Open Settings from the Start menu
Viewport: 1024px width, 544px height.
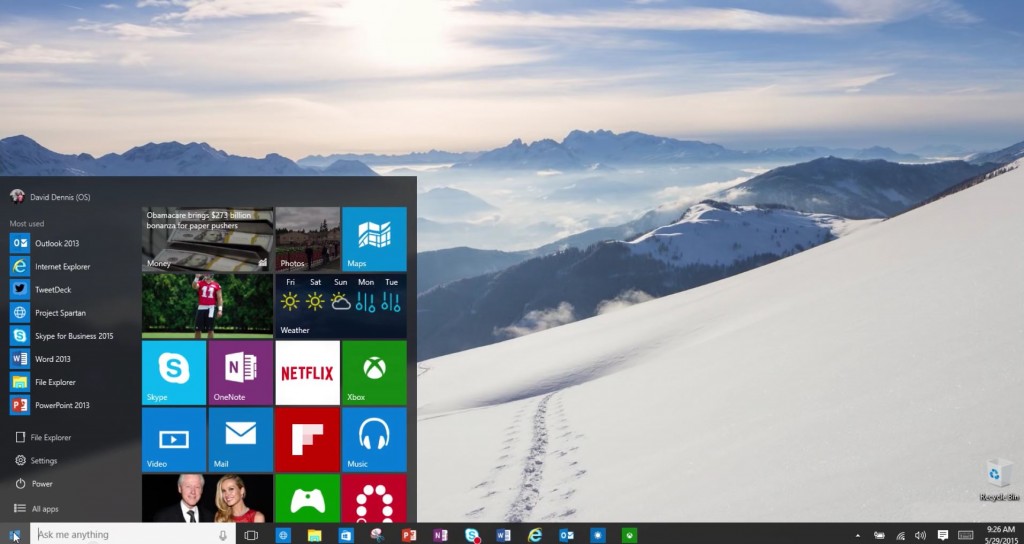point(36,460)
